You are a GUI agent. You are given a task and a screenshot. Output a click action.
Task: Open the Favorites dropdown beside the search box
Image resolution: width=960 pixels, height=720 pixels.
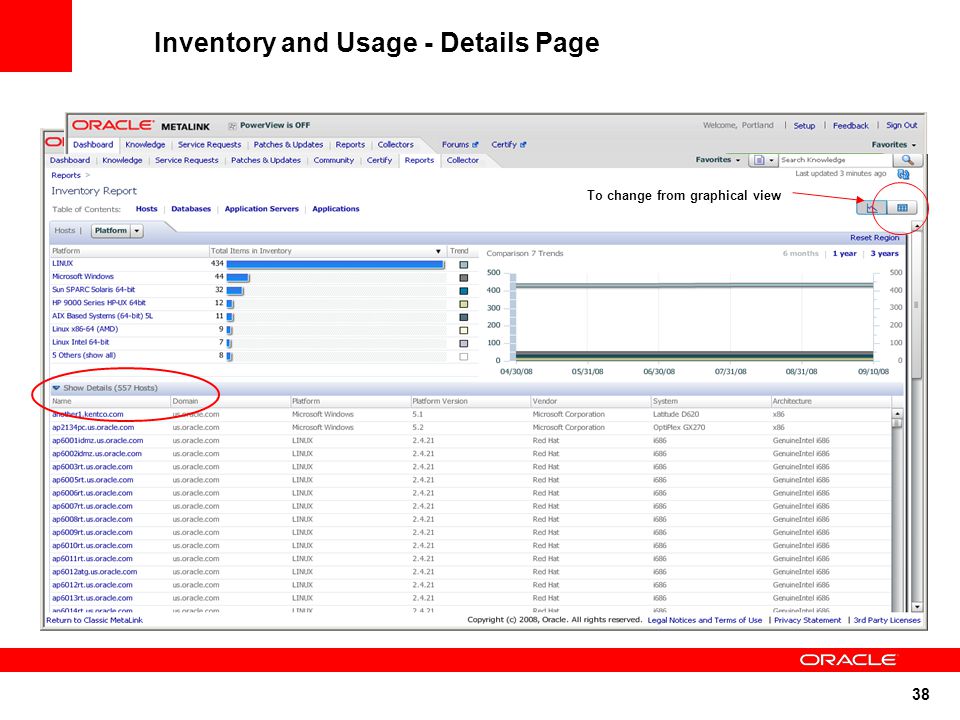[718, 160]
